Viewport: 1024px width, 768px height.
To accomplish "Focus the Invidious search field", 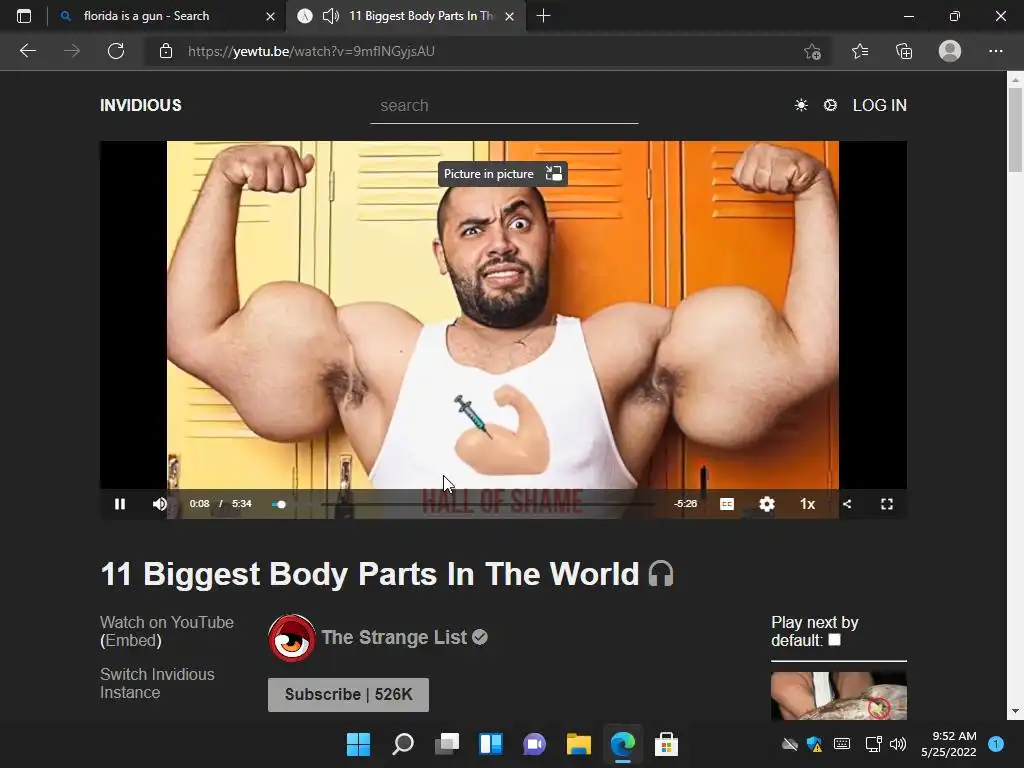I will 504,106.
